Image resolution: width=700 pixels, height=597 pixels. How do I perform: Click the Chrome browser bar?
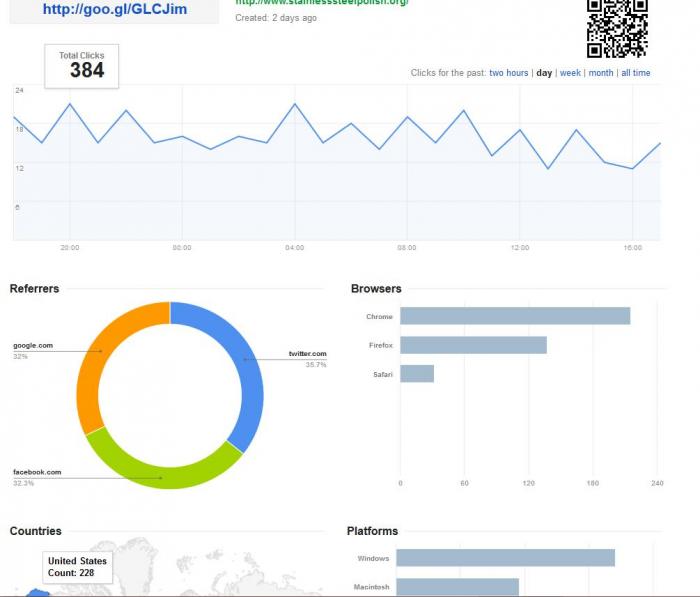click(515, 316)
